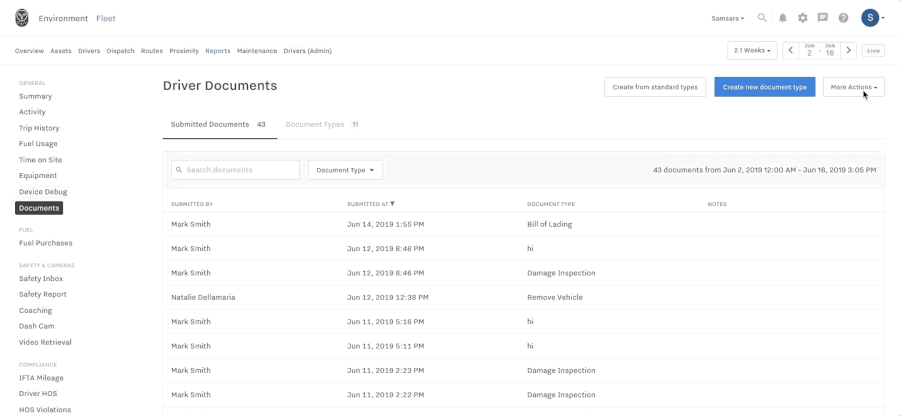Open Natalie Dellamaria's document row

(x=523, y=297)
